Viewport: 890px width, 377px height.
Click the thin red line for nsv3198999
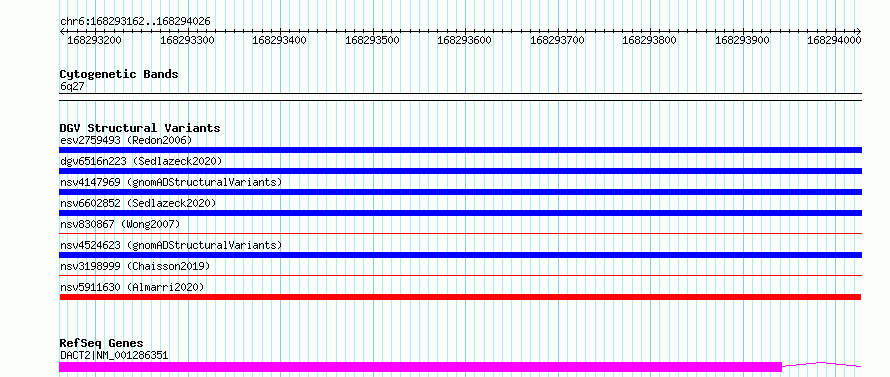[460, 275]
